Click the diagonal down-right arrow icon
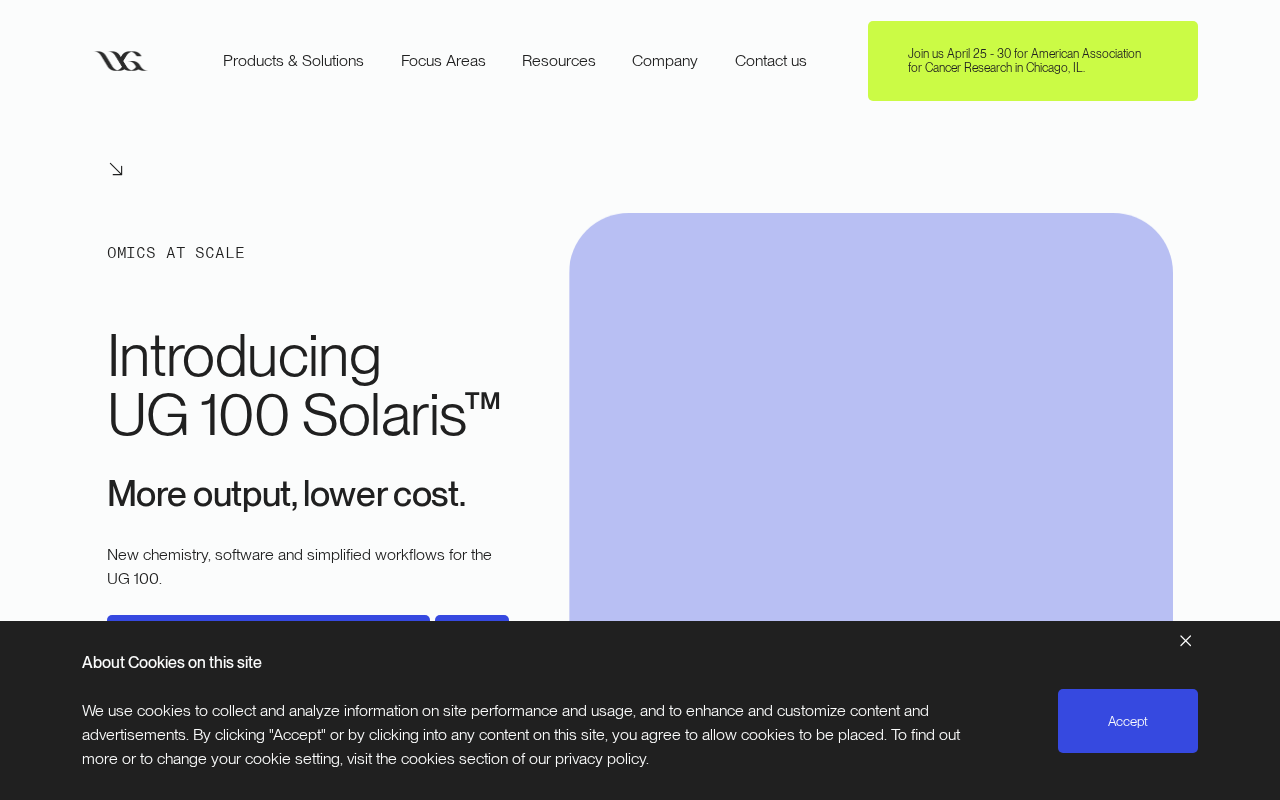The image size is (1280, 800). pyautogui.click(x=116, y=169)
